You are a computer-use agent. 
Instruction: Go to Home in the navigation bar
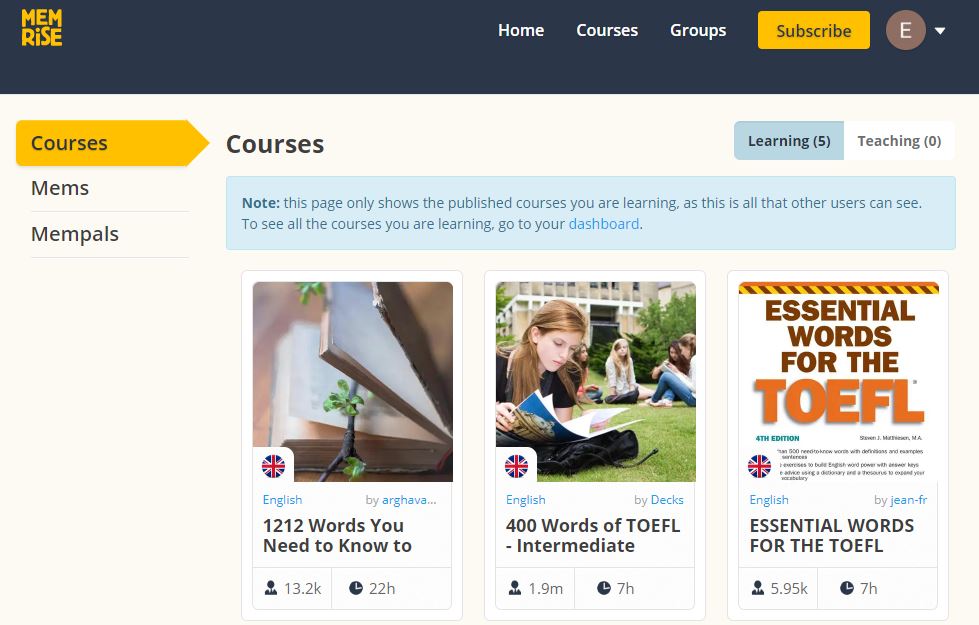click(x=521, y=30)
